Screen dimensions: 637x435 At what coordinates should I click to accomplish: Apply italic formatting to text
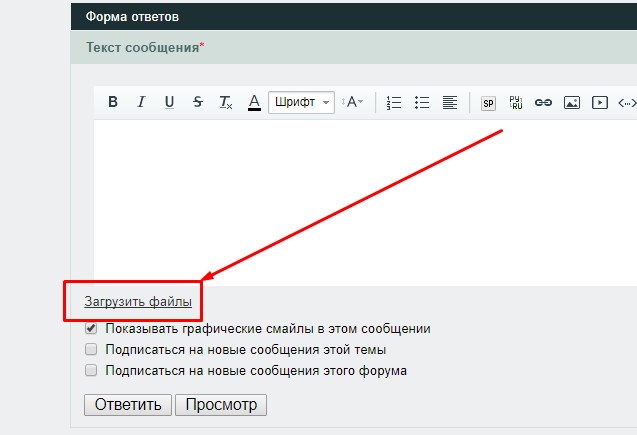pyautogui.click(x=141, y=102)
